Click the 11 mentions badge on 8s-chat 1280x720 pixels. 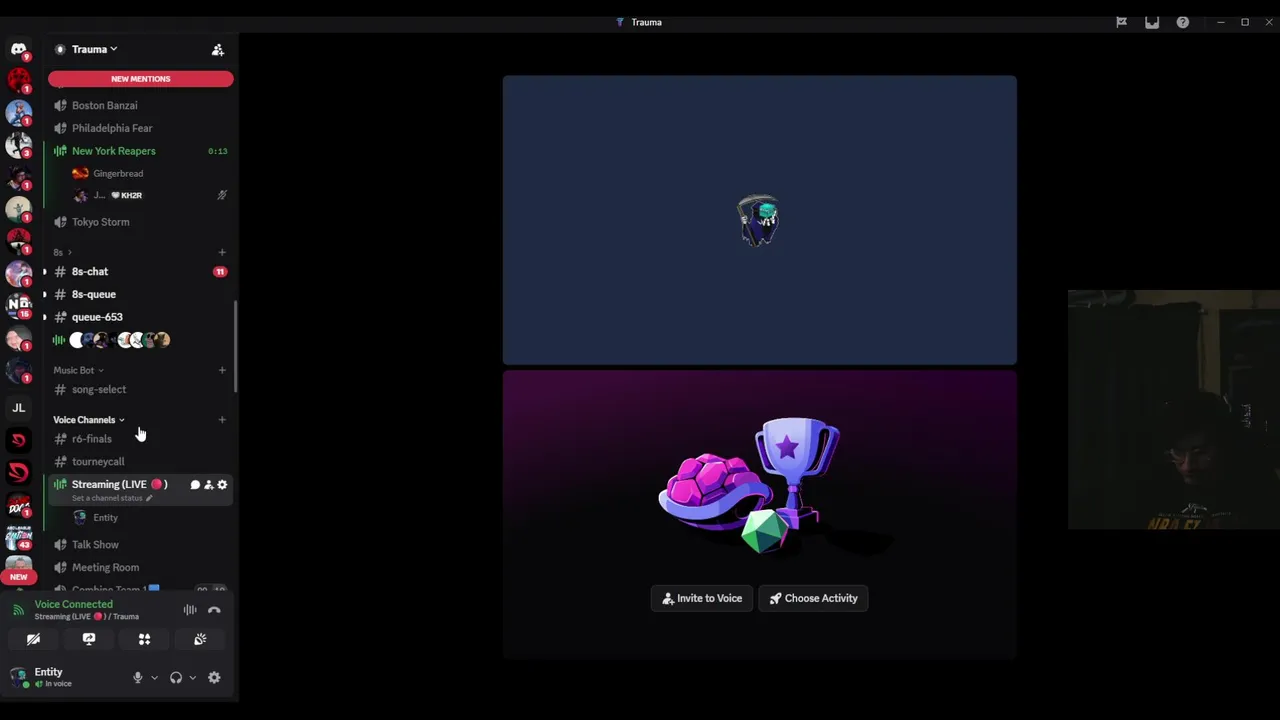pos(220,272)
